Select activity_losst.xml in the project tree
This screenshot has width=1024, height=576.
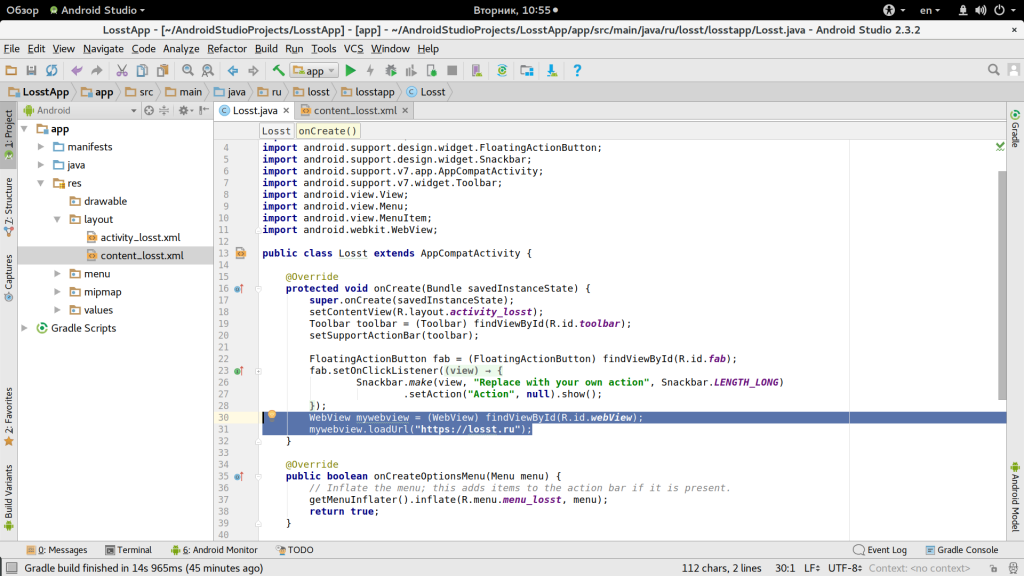140,237
